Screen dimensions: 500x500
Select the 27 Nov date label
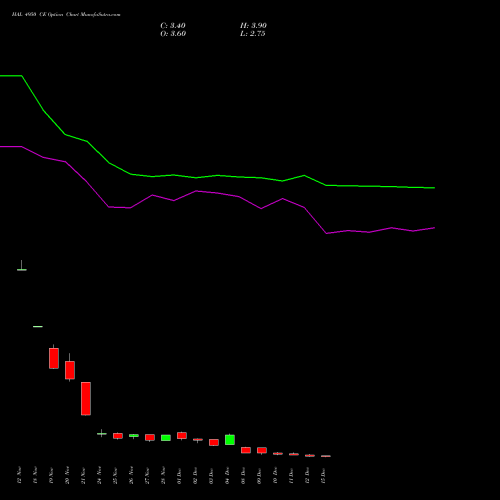(147, 475)
